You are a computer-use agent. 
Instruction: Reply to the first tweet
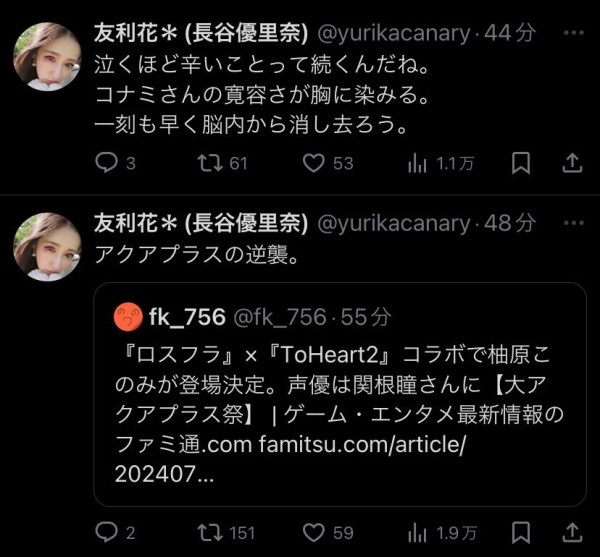(107, 162)
